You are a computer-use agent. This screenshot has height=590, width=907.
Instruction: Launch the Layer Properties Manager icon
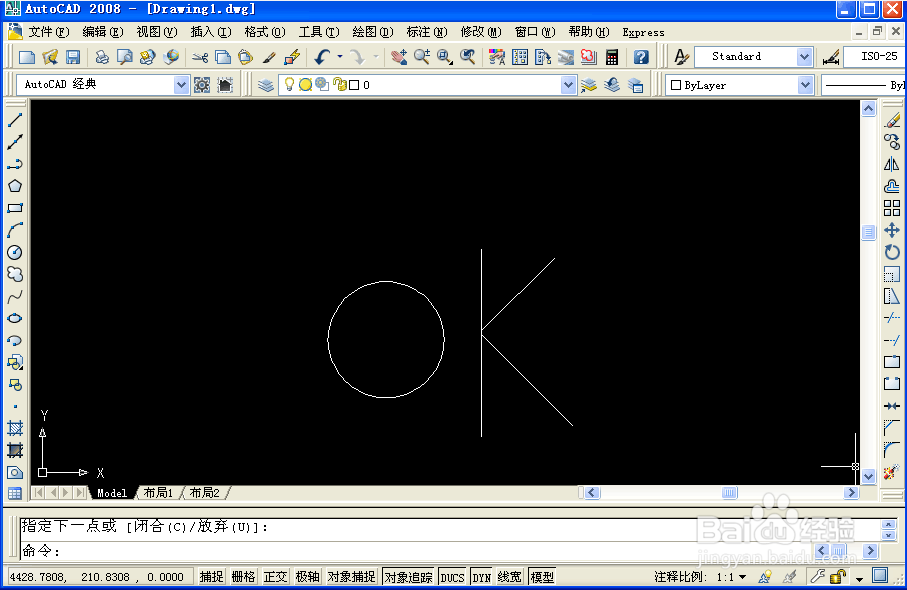click(265, 85)
